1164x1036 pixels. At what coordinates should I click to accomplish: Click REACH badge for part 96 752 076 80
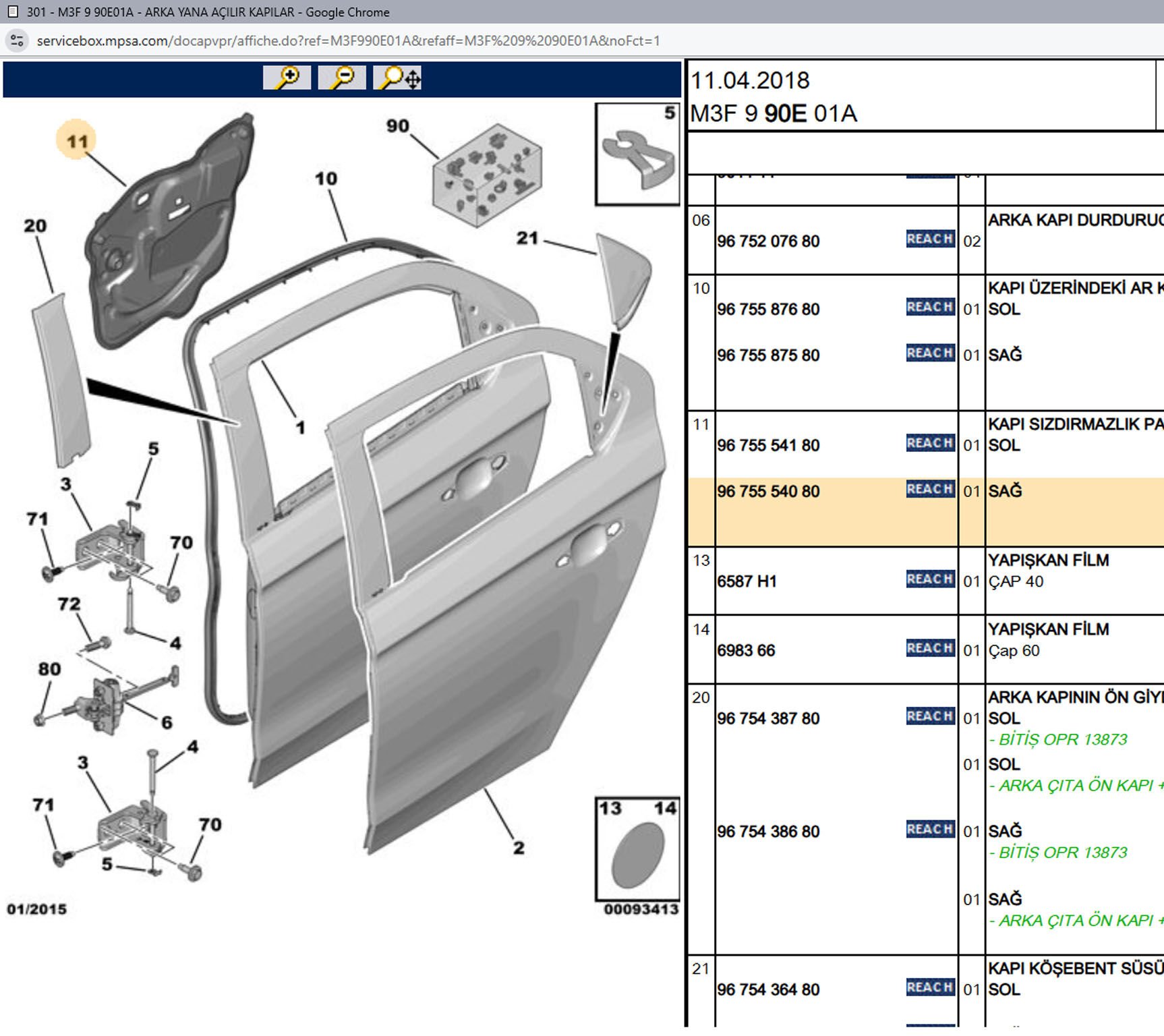[x=929, y=239]
